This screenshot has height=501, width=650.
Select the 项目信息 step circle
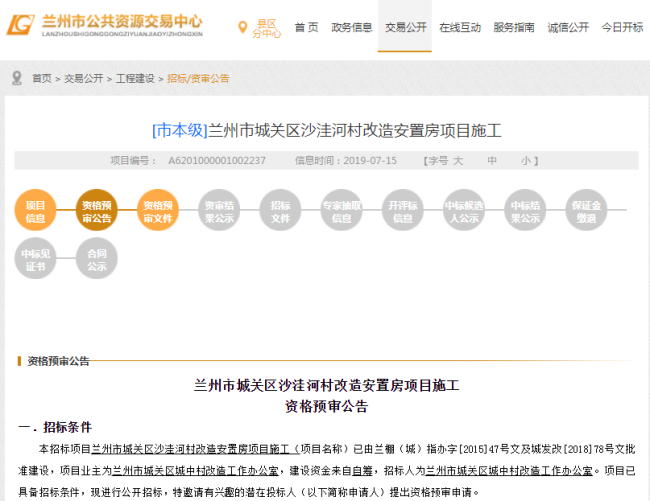tap(35, 211)
